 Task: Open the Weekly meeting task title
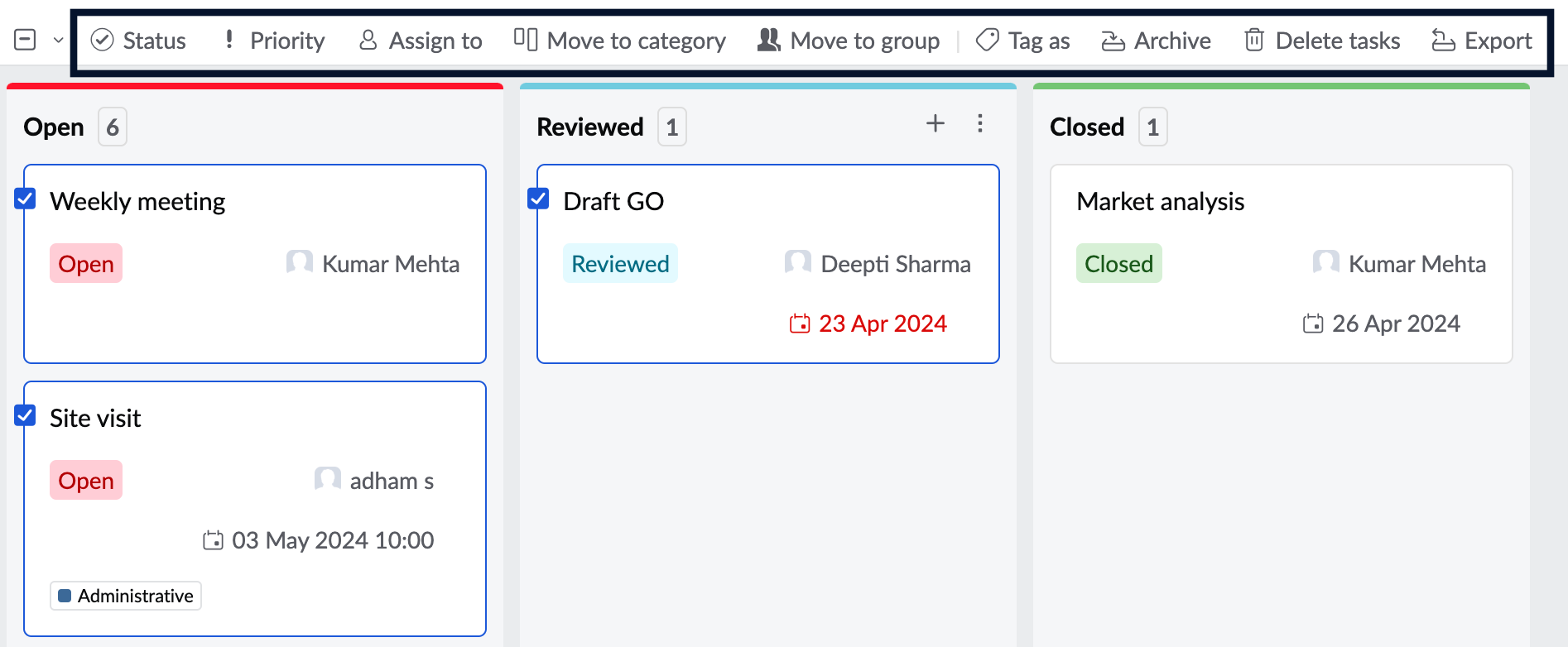tap(137, 201)
